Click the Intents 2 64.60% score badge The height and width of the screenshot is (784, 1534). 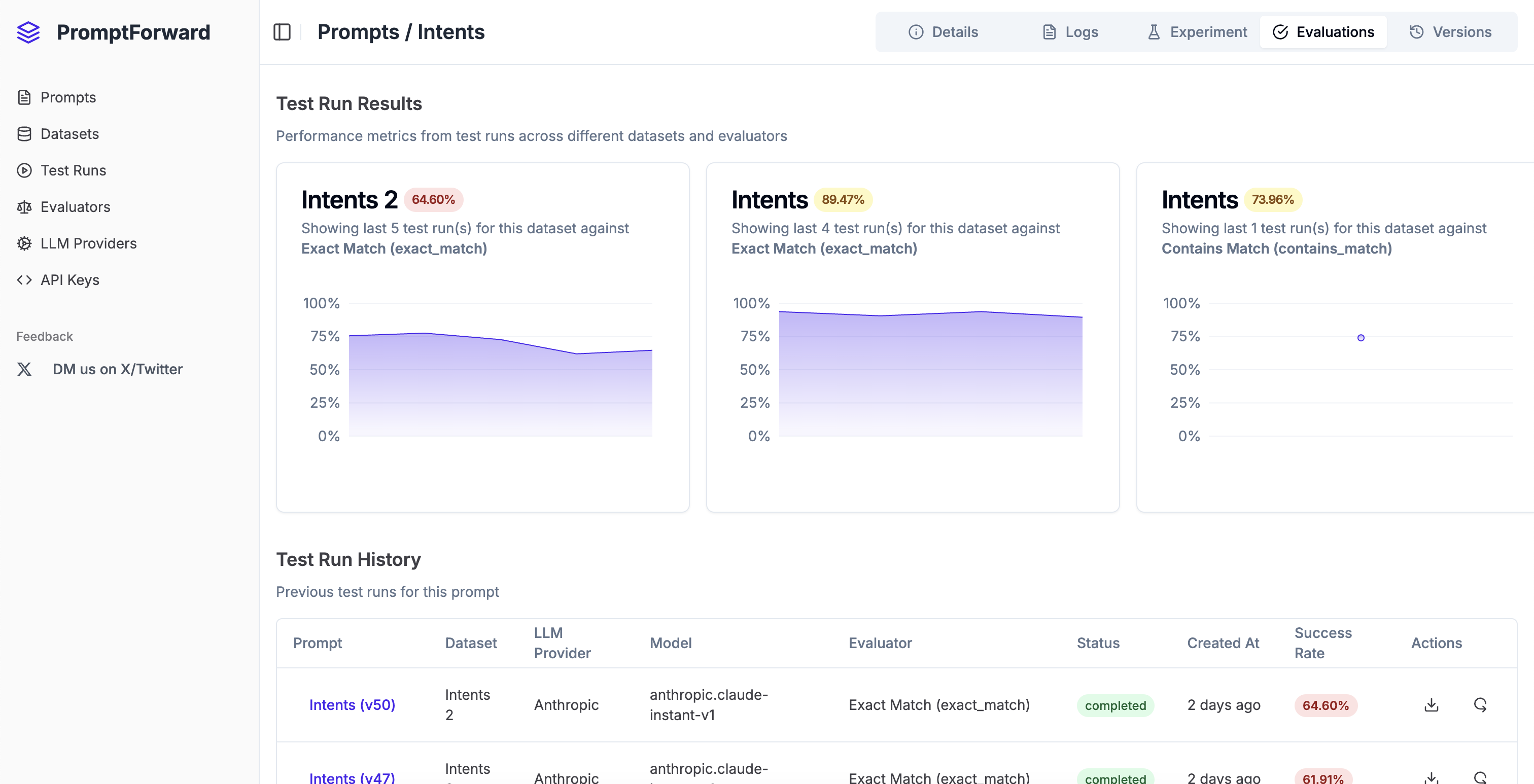tap(433, 199)
